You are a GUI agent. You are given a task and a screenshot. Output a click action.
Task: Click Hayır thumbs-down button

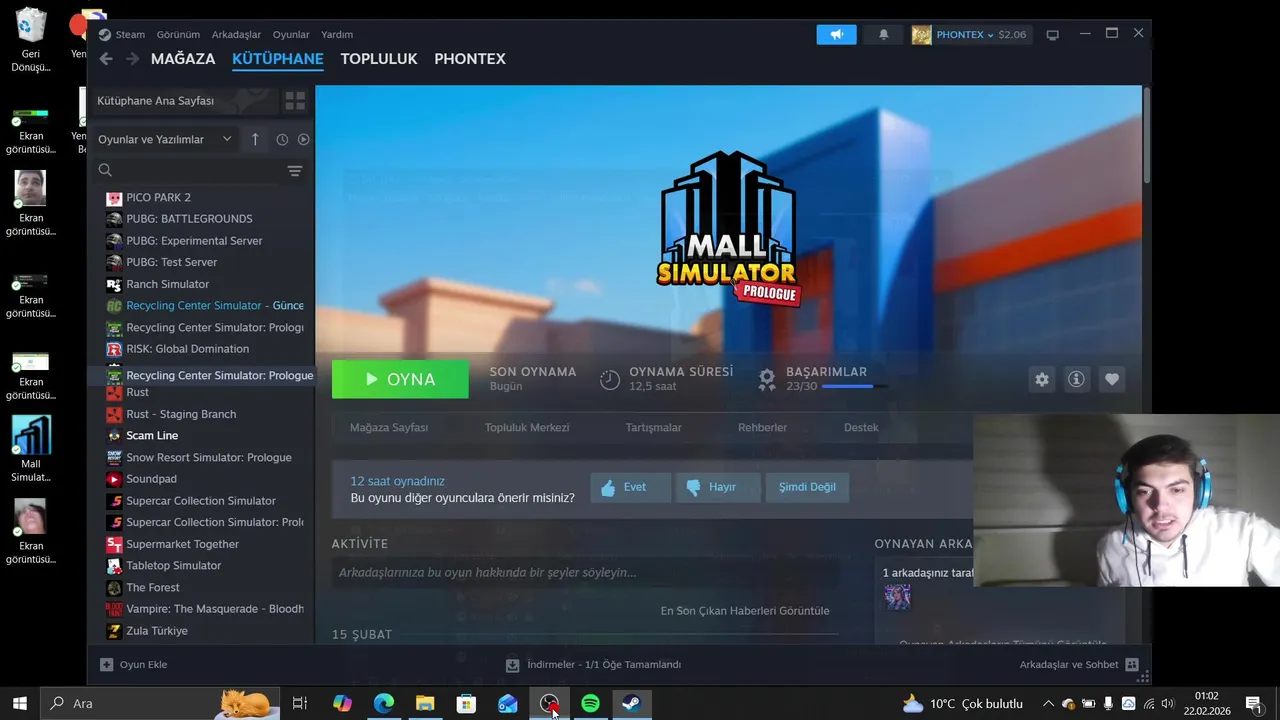tap(718, 487)
